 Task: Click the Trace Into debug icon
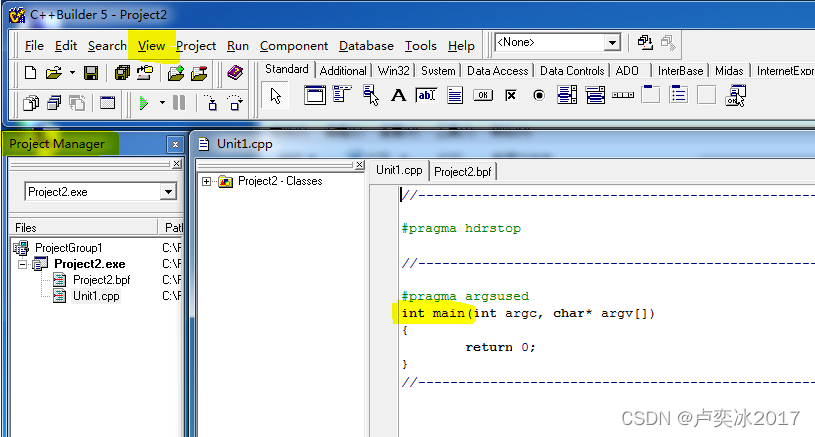[211, 103]
